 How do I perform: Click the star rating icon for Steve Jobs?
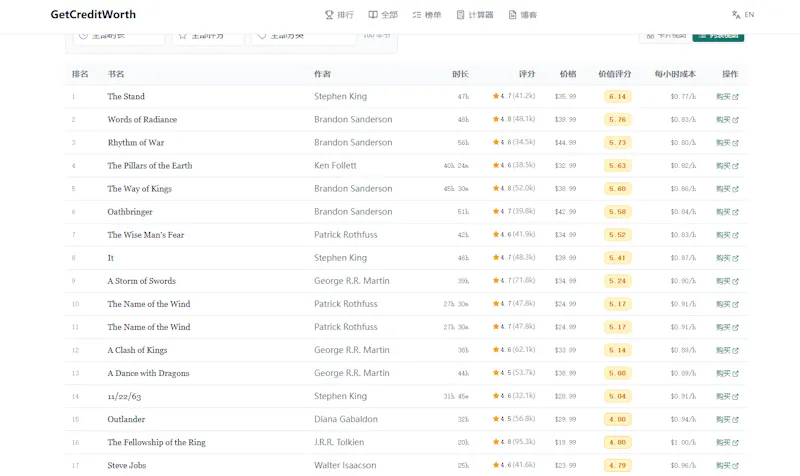(x=495, y=465)
